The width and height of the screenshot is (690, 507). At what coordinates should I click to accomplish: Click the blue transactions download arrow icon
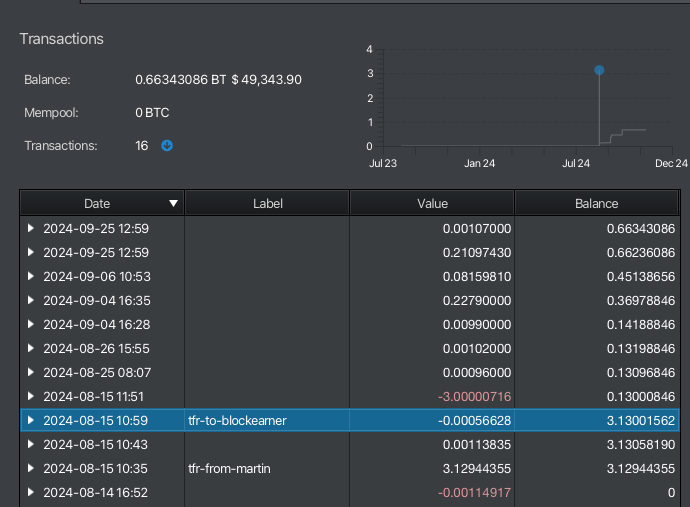(167, 146)
